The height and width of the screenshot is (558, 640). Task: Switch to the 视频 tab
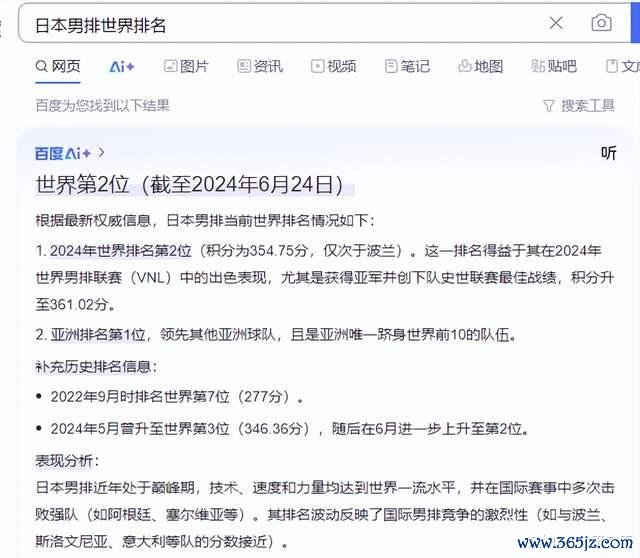pos(333,66)
